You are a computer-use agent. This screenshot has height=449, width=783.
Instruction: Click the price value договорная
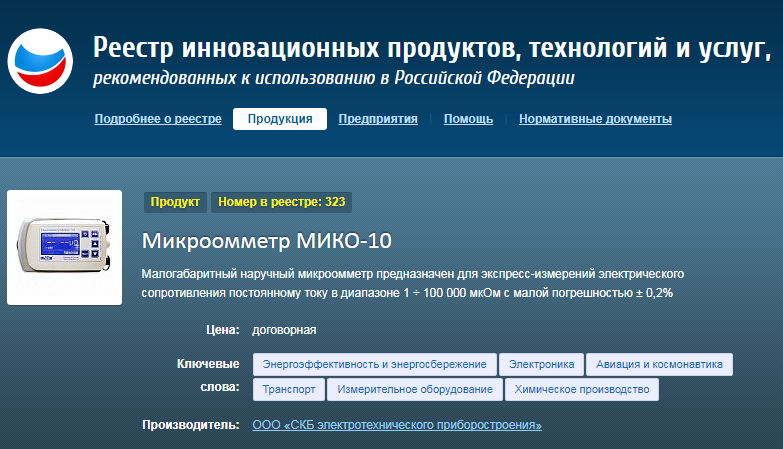[x=284, y=330]
